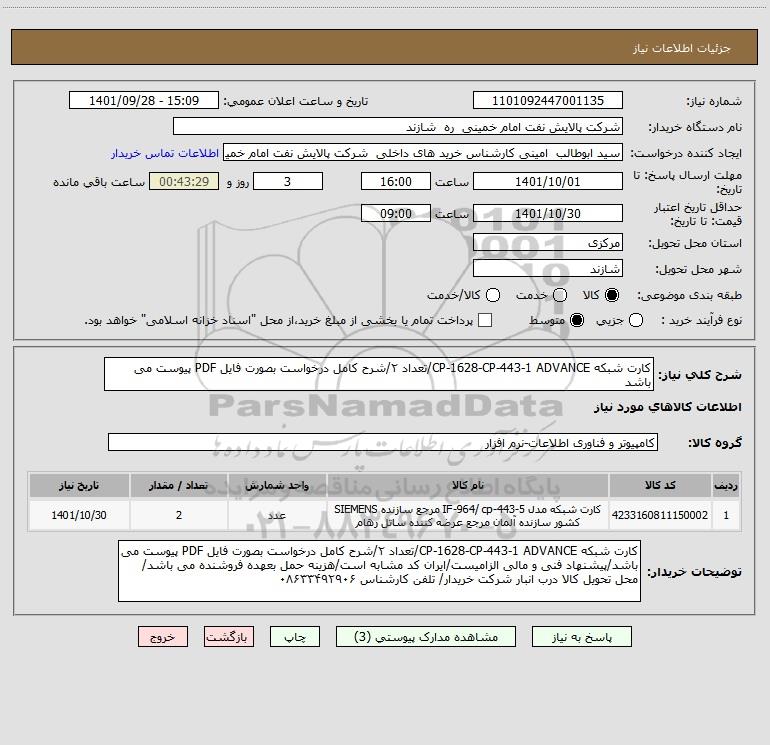Click the پاسخ به نیاز button
This screenshot has height=745, width=770.
pos(582,637)
